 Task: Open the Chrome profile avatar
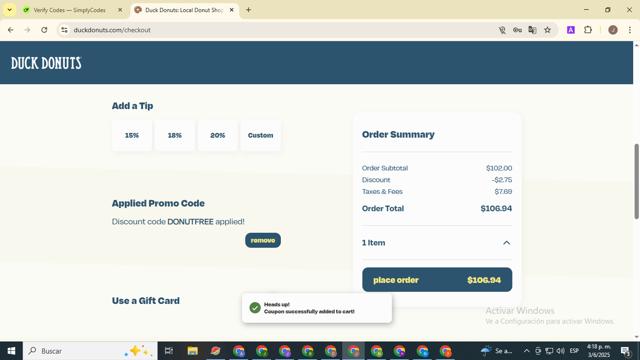[x=613, y=30]
